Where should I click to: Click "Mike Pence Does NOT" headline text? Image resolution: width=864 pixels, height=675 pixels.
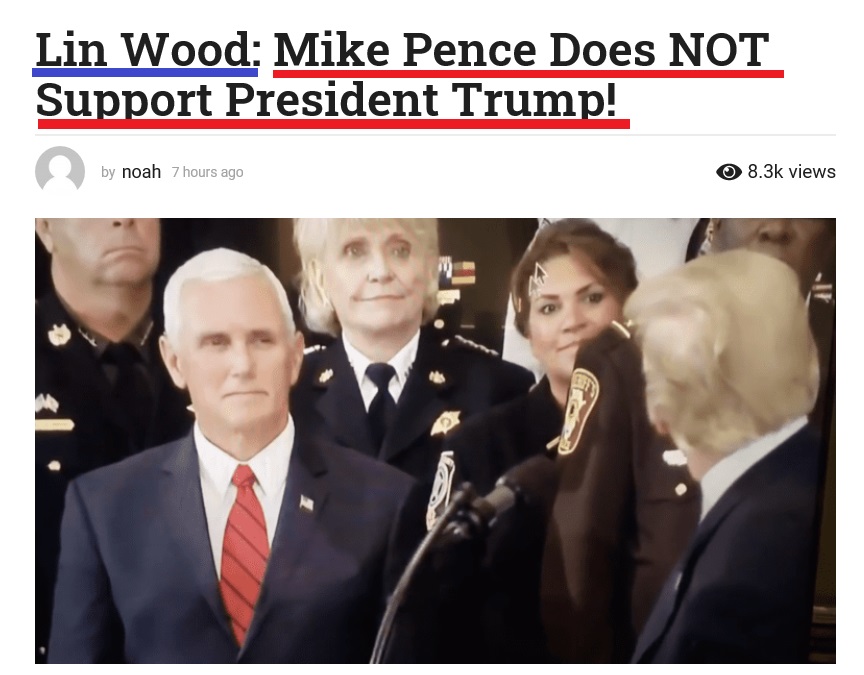[521, 50]
